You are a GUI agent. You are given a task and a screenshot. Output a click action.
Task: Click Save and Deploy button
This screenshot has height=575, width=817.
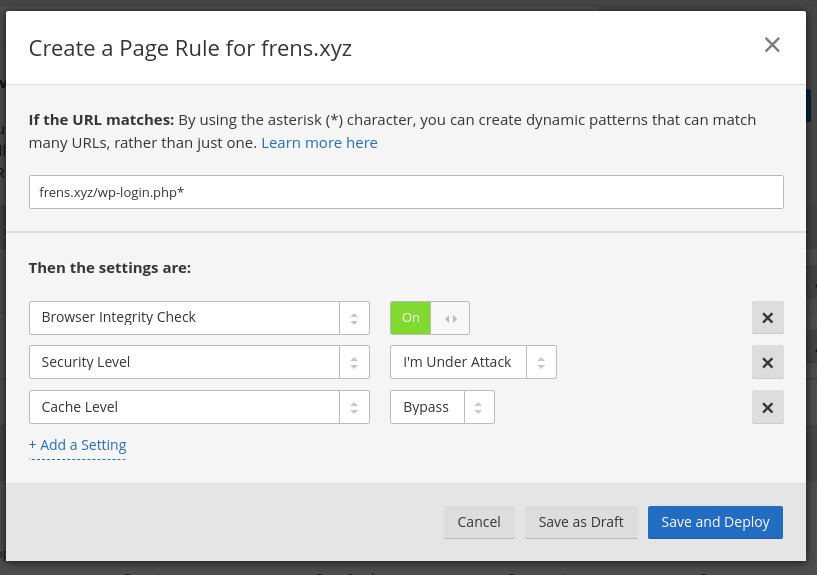coord(715,522)
